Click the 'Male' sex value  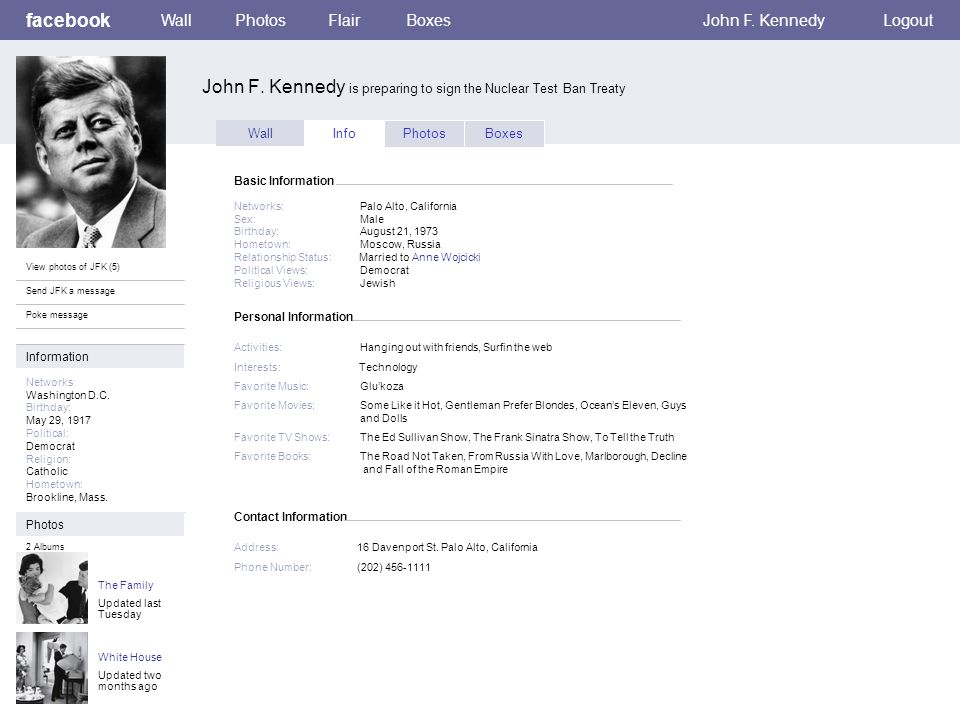click(372, 219)
